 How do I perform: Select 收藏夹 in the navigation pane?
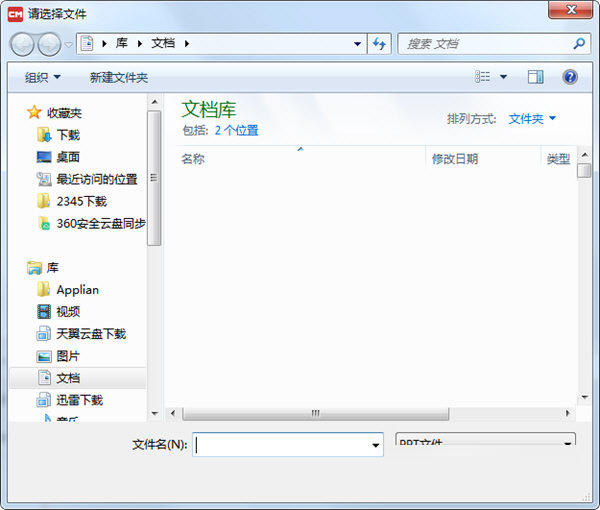[64, 113]
